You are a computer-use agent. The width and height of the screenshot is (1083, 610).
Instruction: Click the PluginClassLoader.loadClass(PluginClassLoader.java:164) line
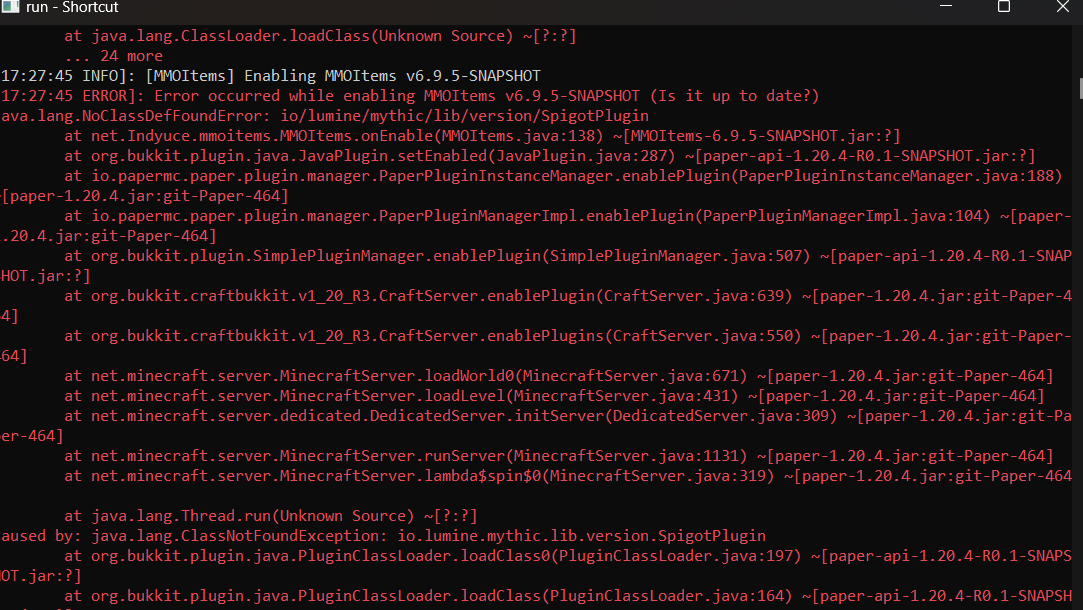coord(568,597)
